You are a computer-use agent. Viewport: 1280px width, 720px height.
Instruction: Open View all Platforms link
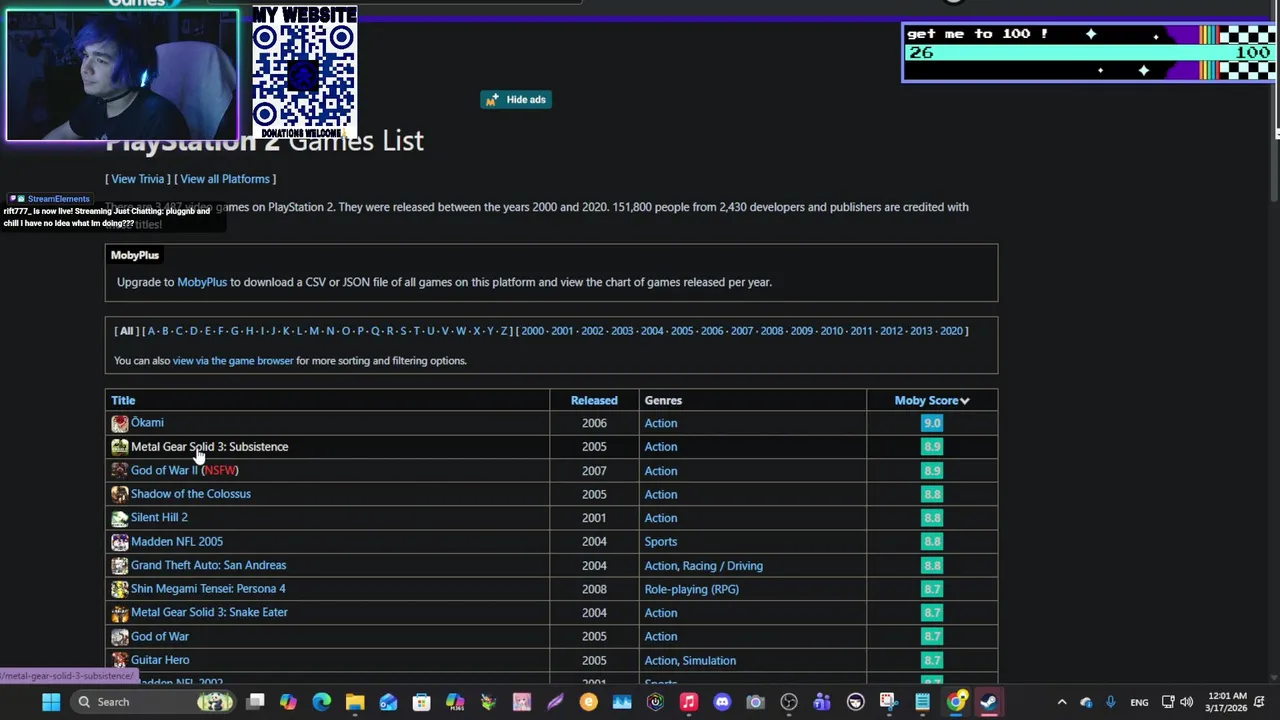[225, 179]
